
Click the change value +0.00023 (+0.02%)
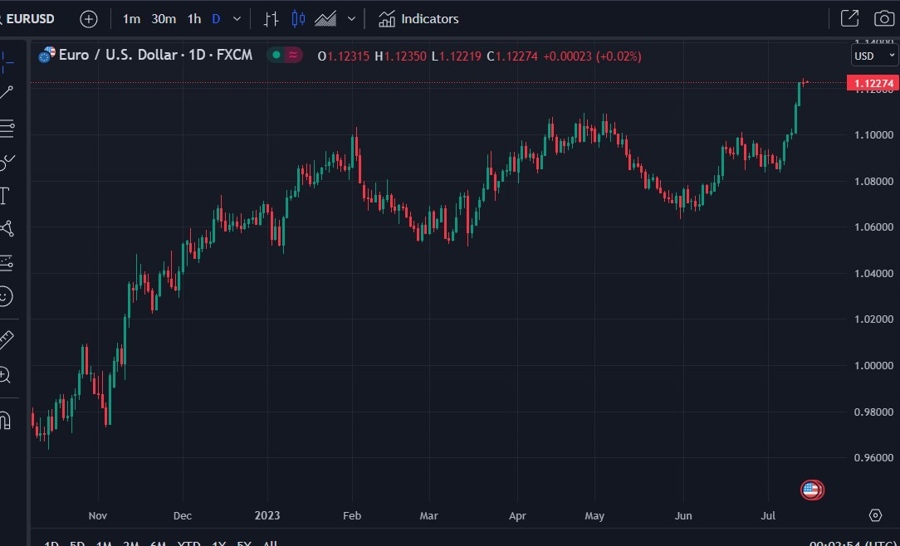592,56
